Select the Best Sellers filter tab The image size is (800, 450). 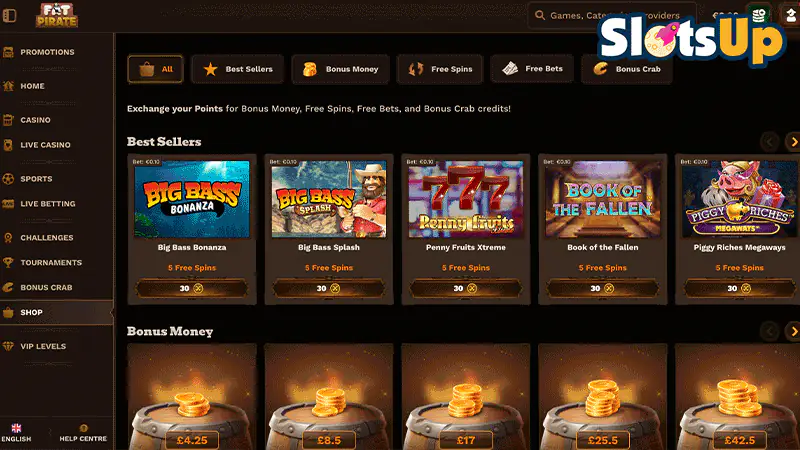pyautogui.click(x=237, y=69)
